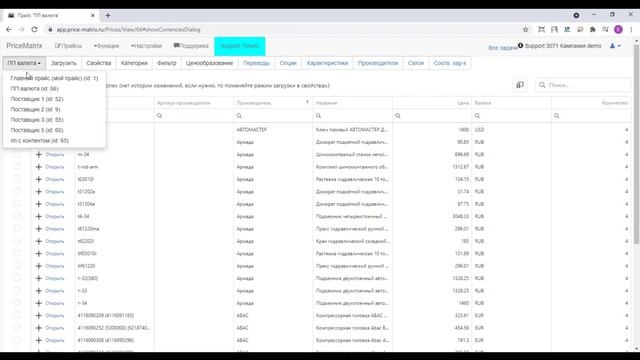Expand row r-33 with the plus icon
Screen dimensions: 640x360
(x=39, y=291)
